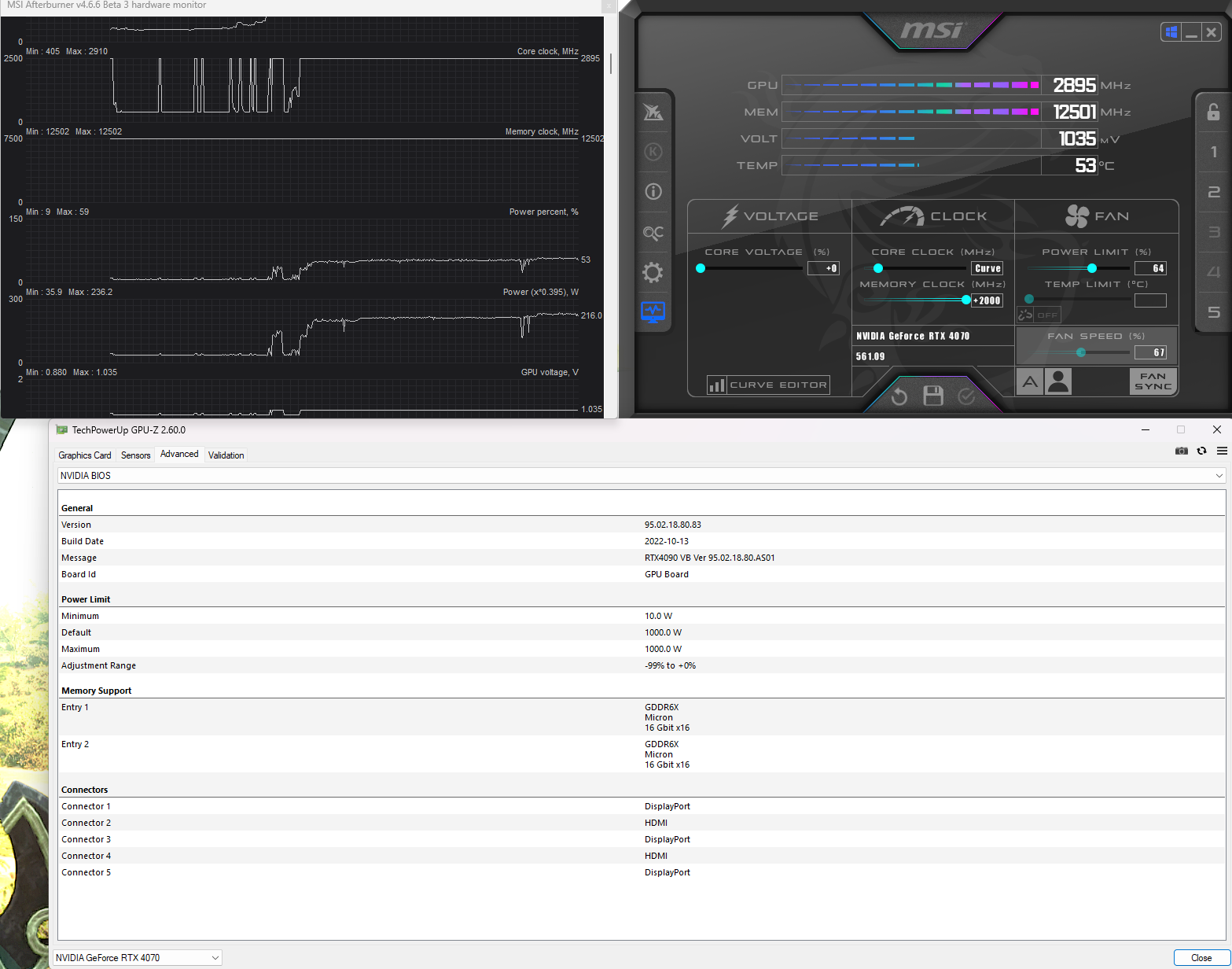Image resolution: width=1232 pixels, height=969 pixels.
Task: Load Afterburner profile 4
Action: click(x=1214, y=272)
